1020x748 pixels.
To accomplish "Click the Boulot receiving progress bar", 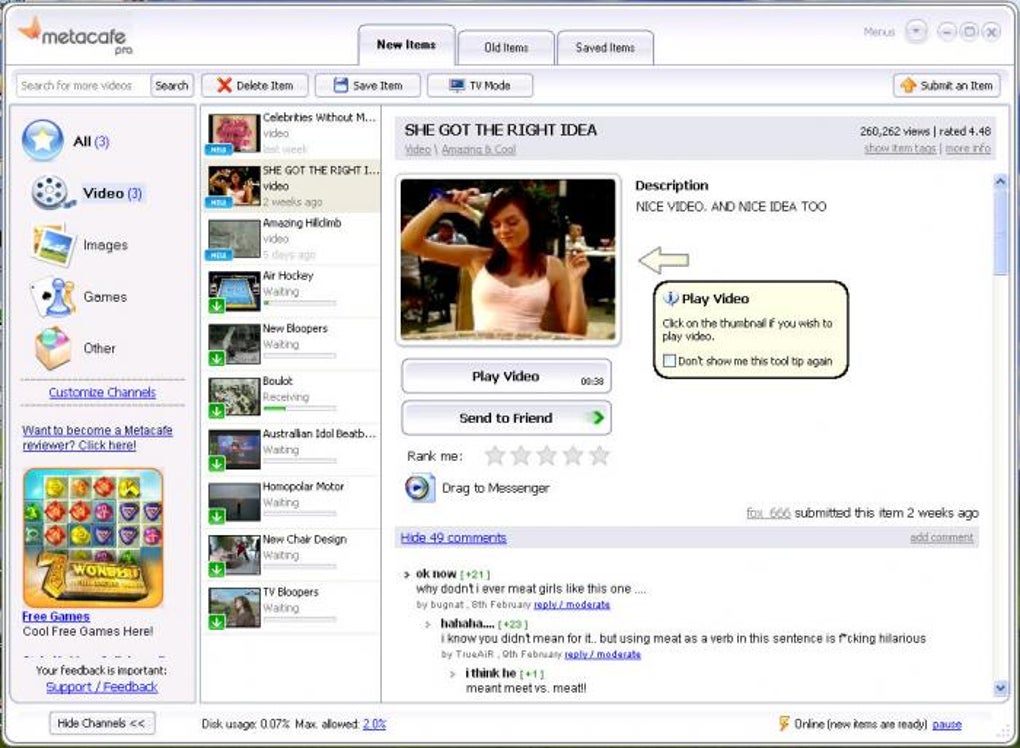I will 300,408.
